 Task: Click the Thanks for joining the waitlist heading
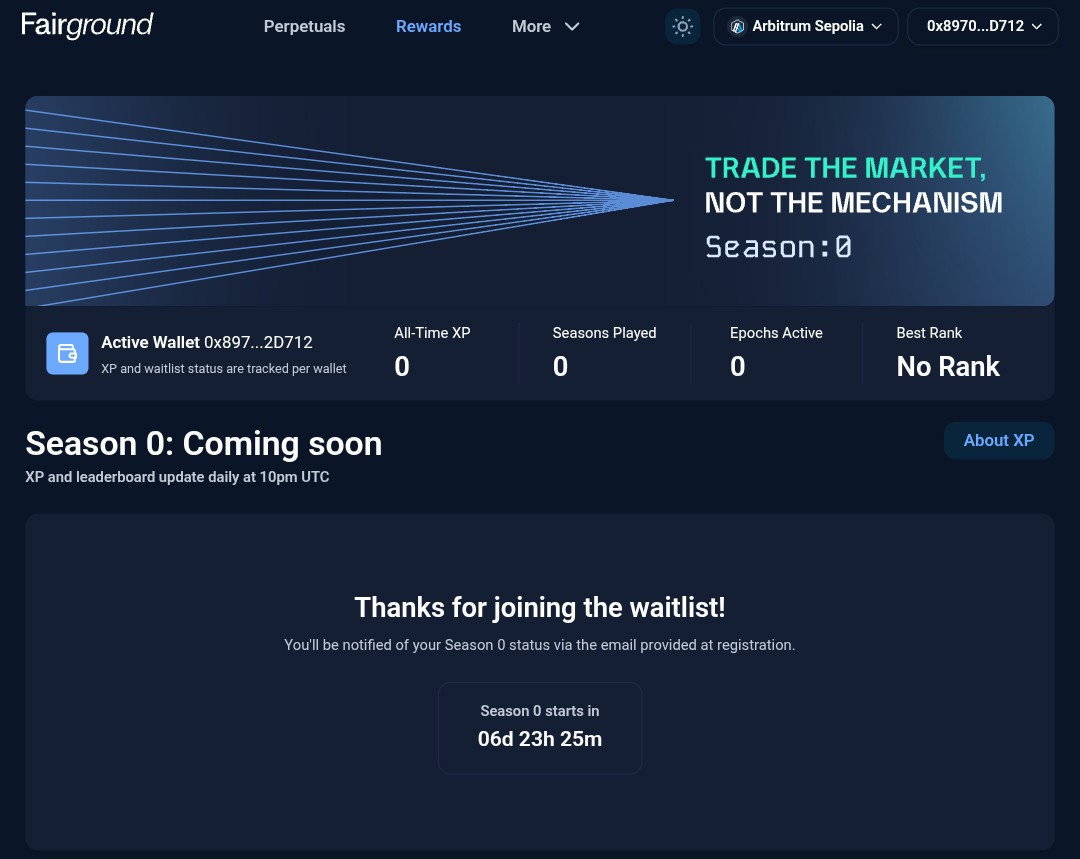coord(540,608)
